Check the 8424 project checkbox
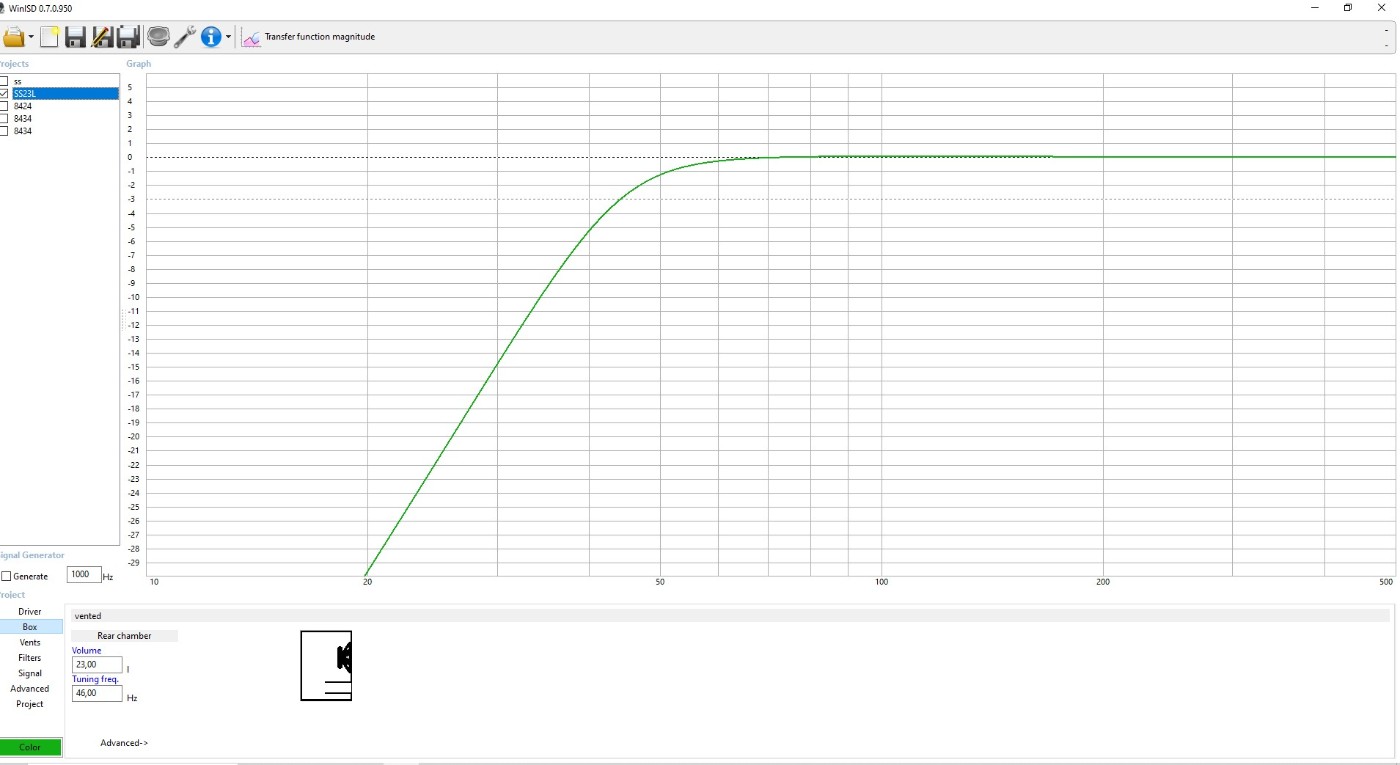Screen dimensions: 1400x765 4,106
